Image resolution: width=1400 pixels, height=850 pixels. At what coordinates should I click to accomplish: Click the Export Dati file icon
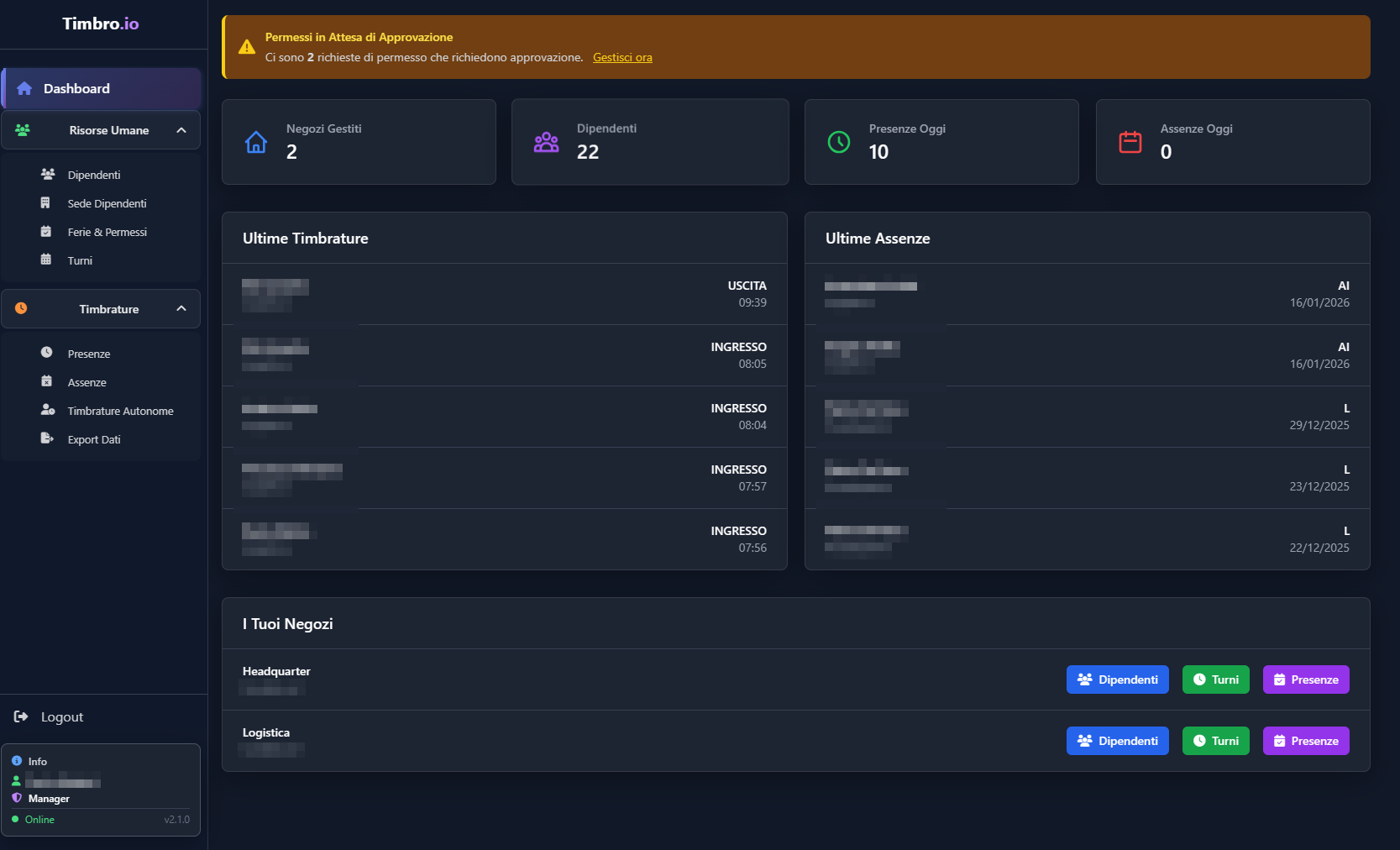tap(47, 438)
